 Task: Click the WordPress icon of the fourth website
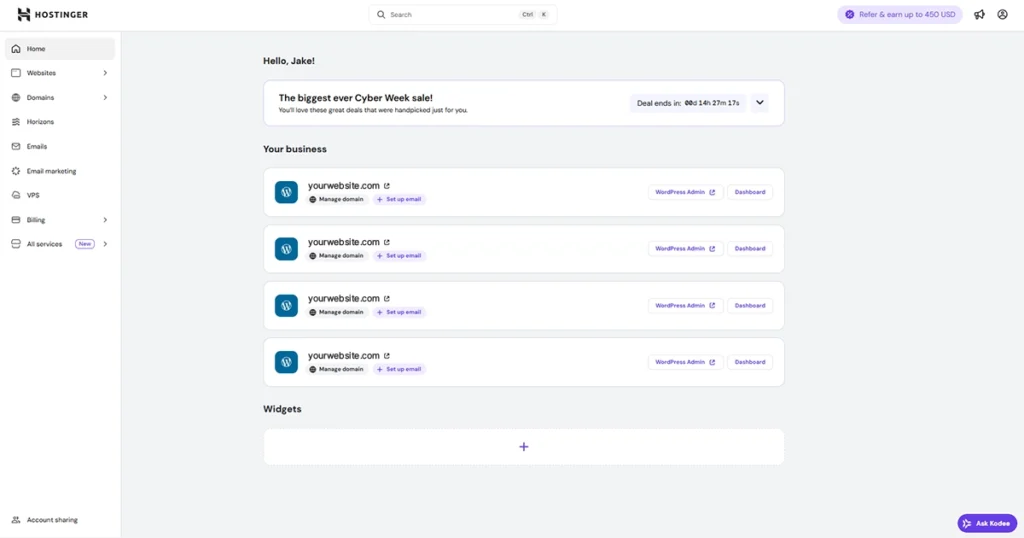(286, 362)
